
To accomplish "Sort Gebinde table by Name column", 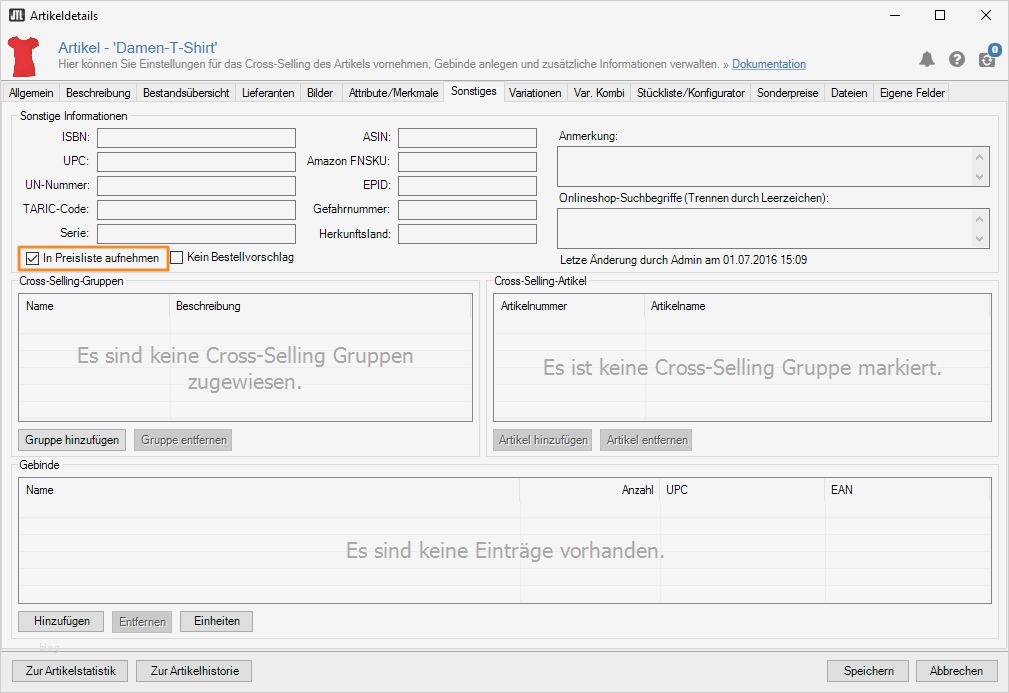I will point(269,490).
